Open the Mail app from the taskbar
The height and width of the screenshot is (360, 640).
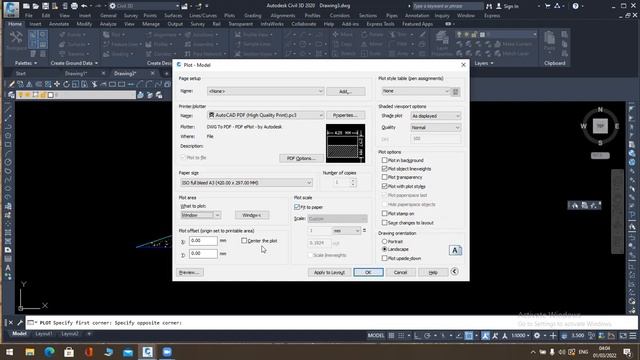128,352
